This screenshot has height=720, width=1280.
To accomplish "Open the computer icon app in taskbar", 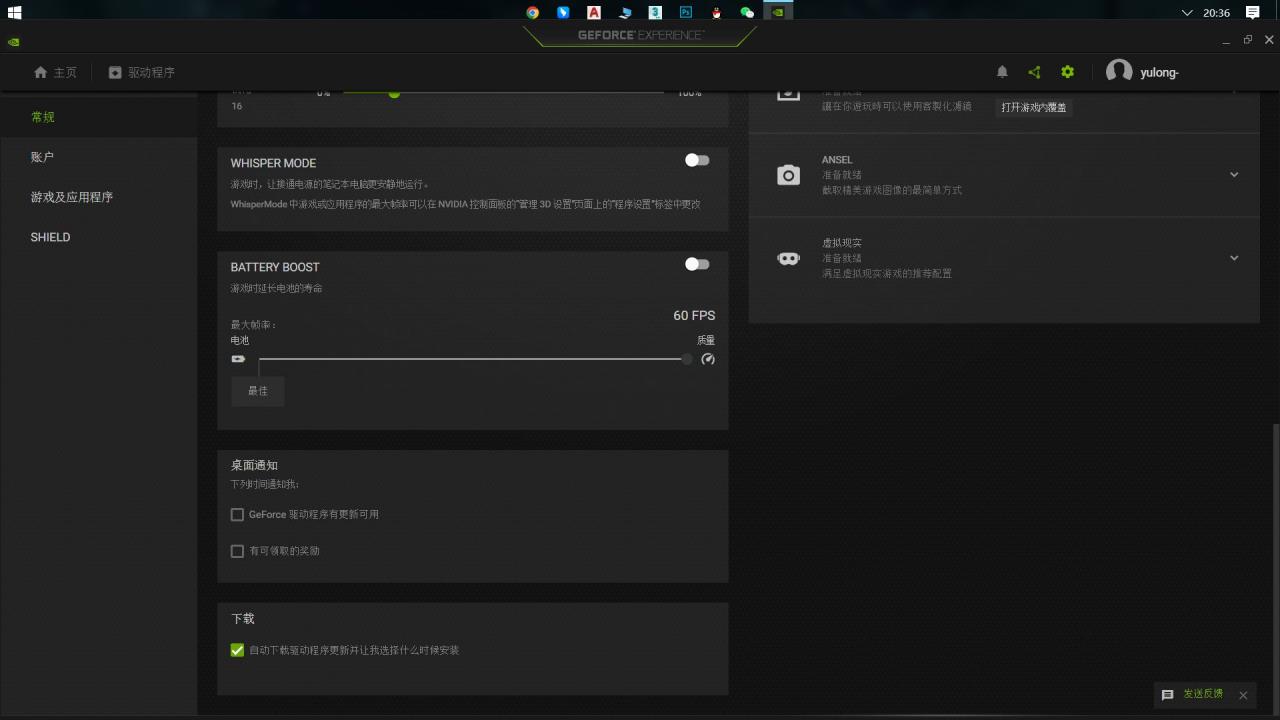I will [x=625, y=12].
